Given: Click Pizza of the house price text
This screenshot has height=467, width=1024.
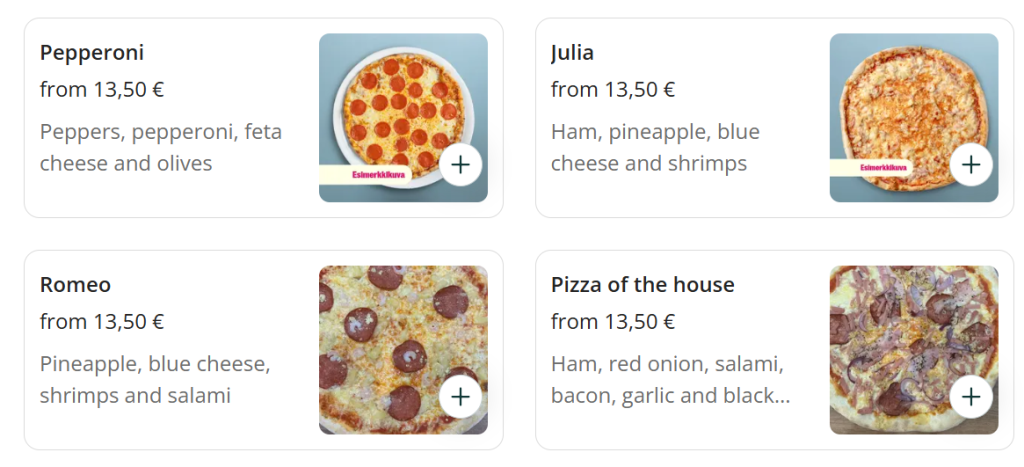Looking at the screenshot, I should point(613,322).
